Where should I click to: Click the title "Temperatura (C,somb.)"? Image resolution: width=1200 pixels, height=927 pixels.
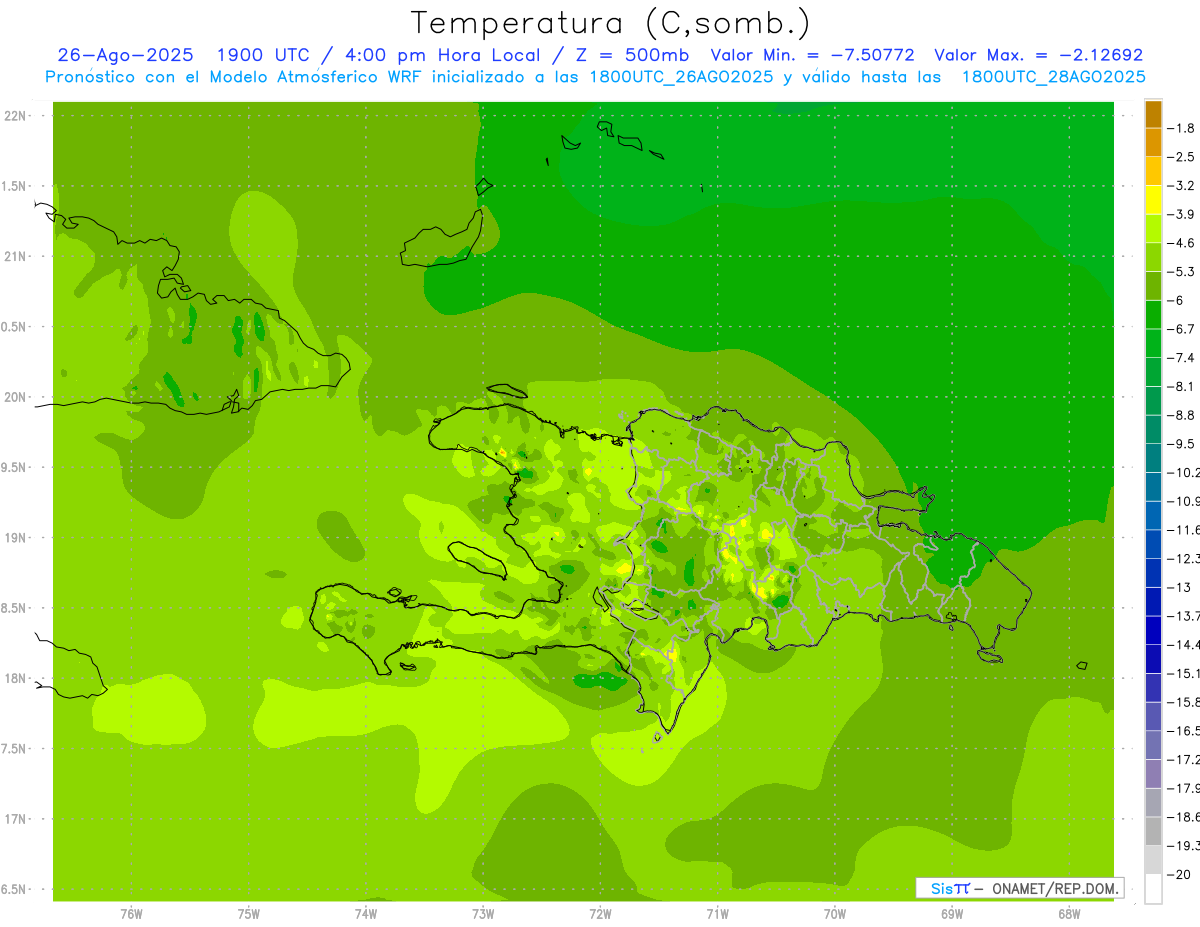tap(611, 24)
